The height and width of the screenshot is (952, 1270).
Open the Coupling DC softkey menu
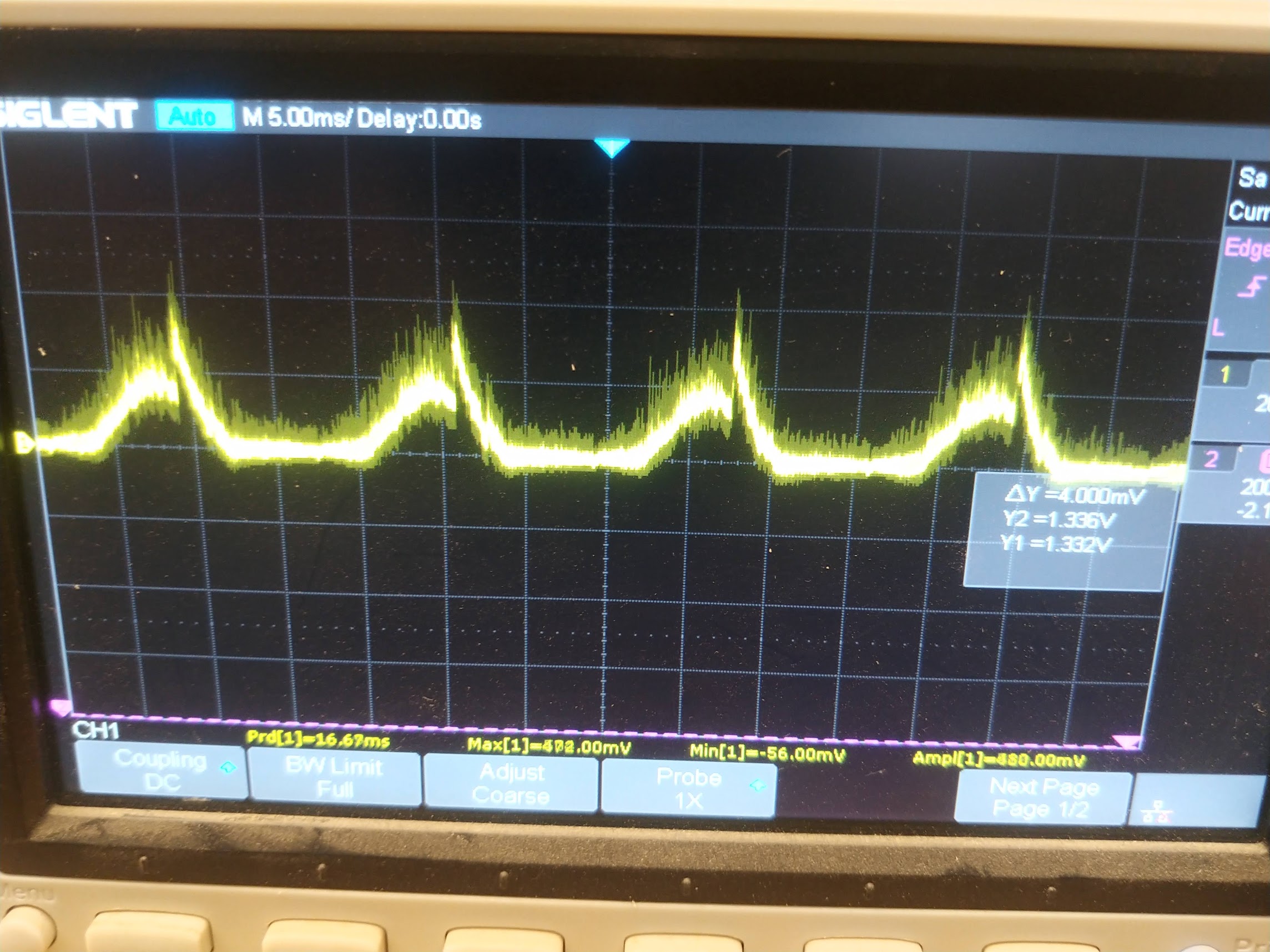[161, 770]
